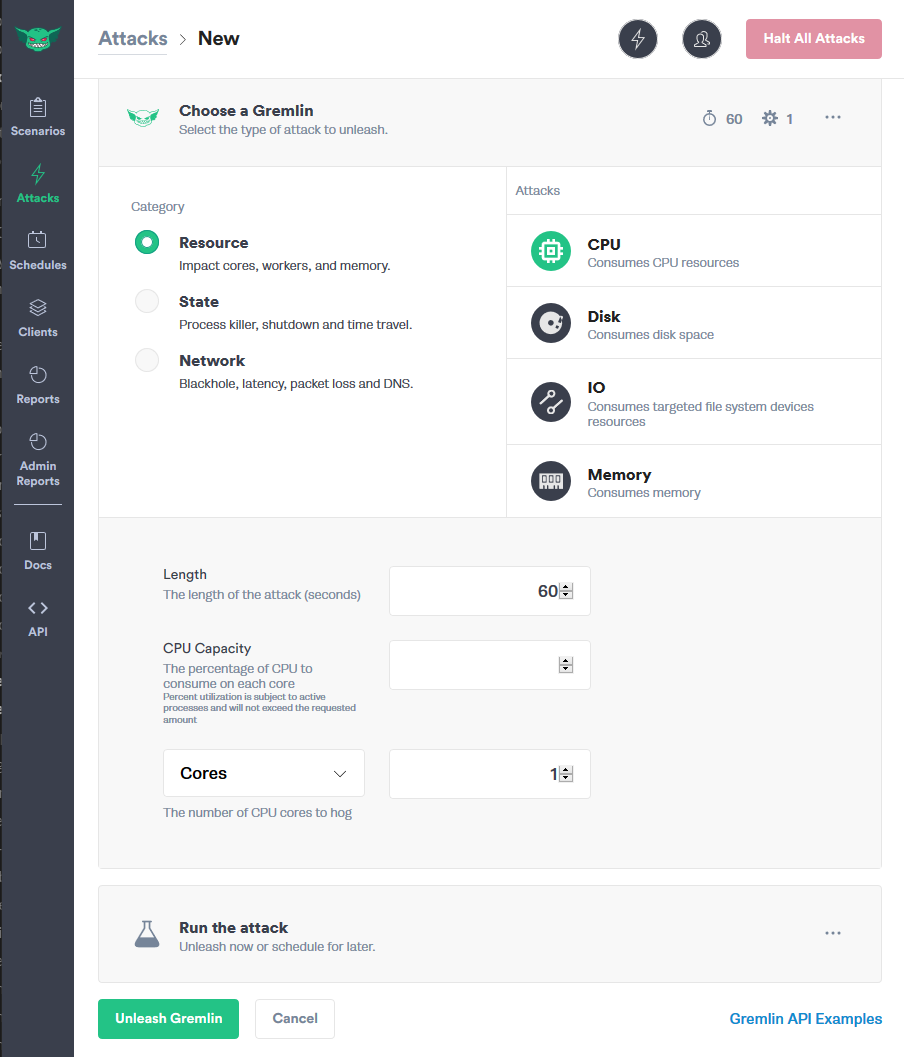Screen dimensions: 904x1057
Task: Select the Resource category radio button
Action: [147, 242]
